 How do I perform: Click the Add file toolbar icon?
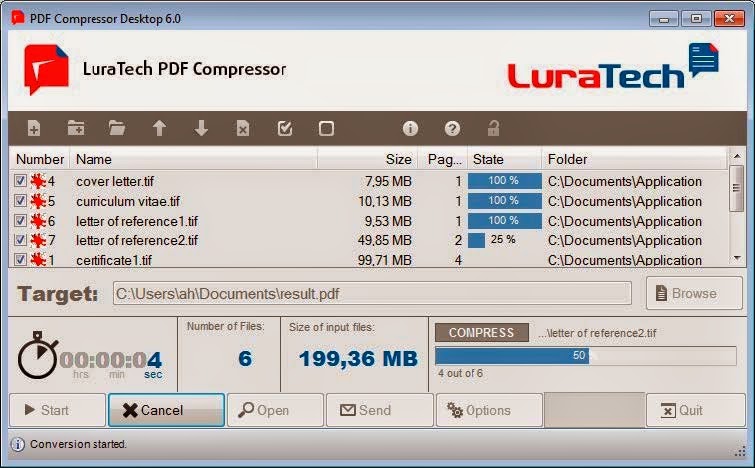[x=34, y=129]
